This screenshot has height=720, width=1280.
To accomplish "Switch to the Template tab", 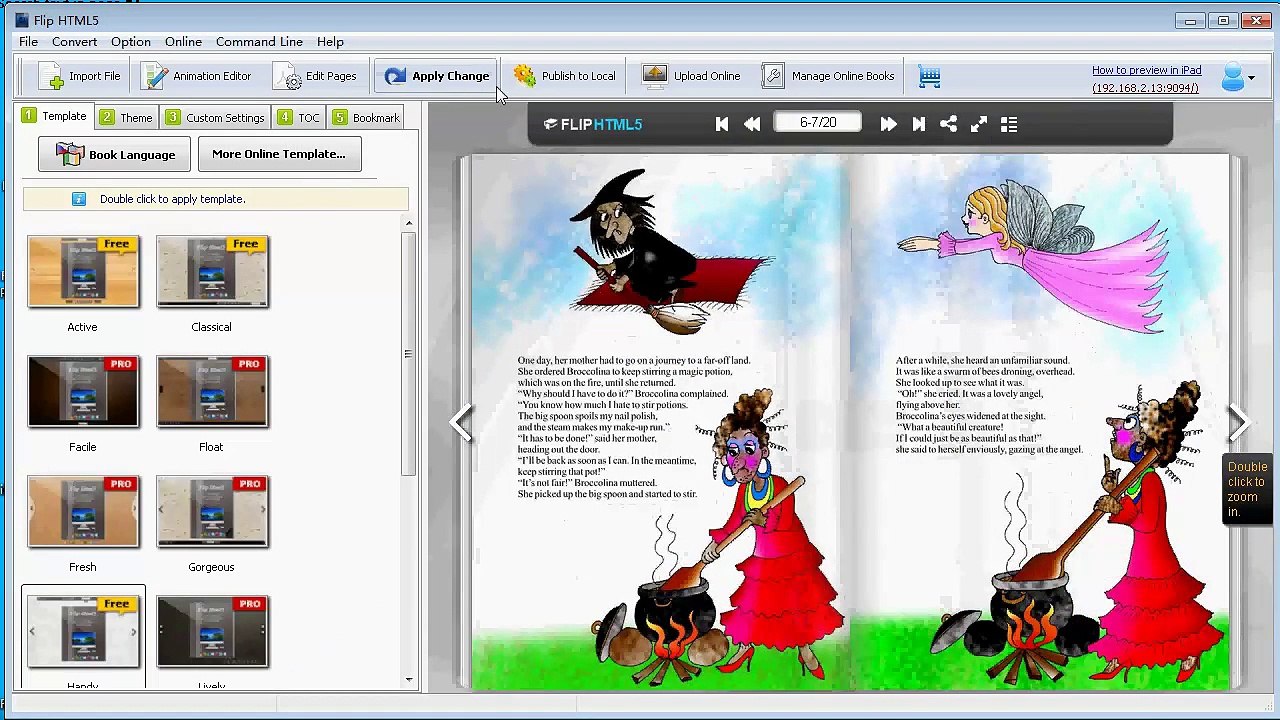I will click(x=54, y=117).
